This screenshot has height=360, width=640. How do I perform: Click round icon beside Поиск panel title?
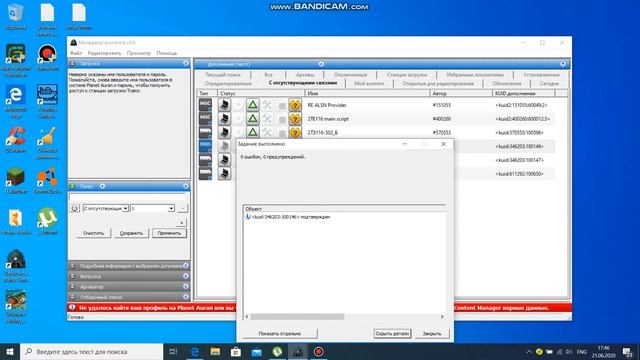pos(102,186)
